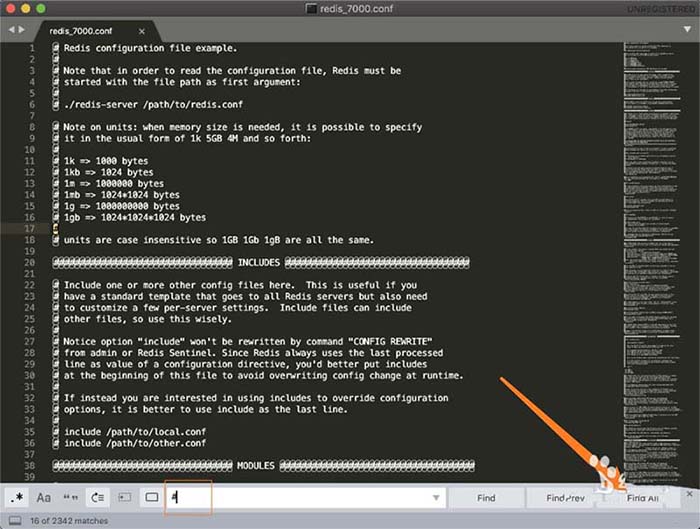This screenshot has width=700, height=529.
Task: Open the find history dropdown arrow
Action: click(x=435, y=498)
